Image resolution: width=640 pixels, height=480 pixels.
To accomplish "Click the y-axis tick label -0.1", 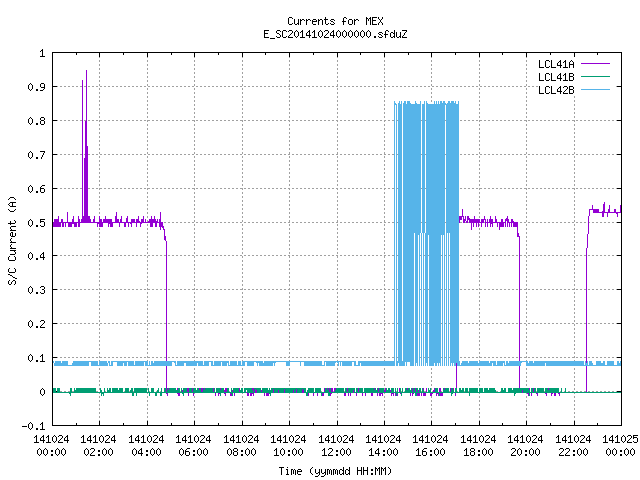I will click(33, 426).
